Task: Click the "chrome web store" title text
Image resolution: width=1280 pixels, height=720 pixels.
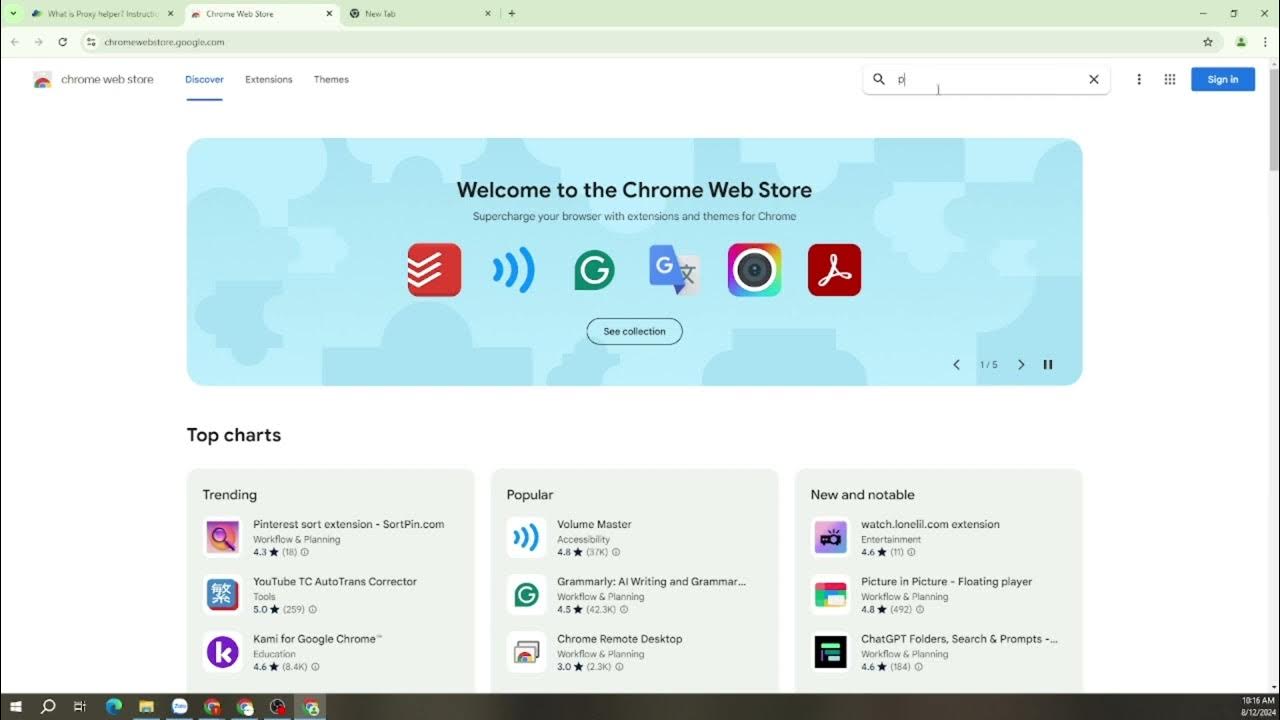Action: pos(107,79)
